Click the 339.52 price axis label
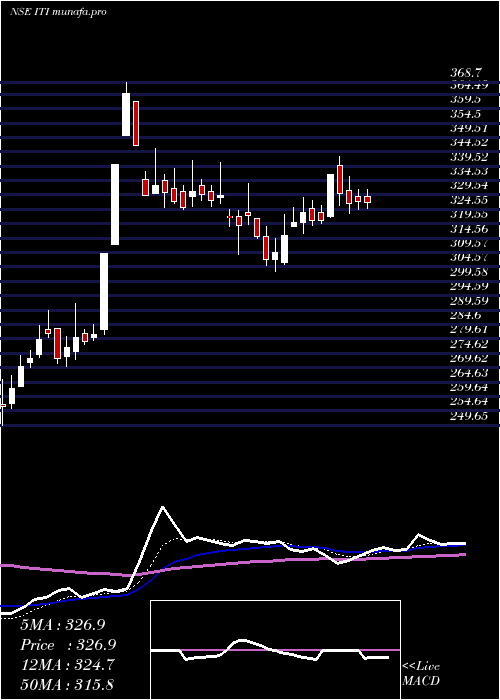500x700 pixels. point(468,157)
